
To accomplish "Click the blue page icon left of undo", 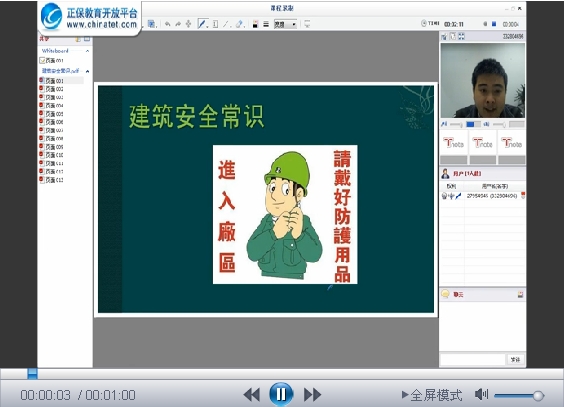I will (151, 24).
